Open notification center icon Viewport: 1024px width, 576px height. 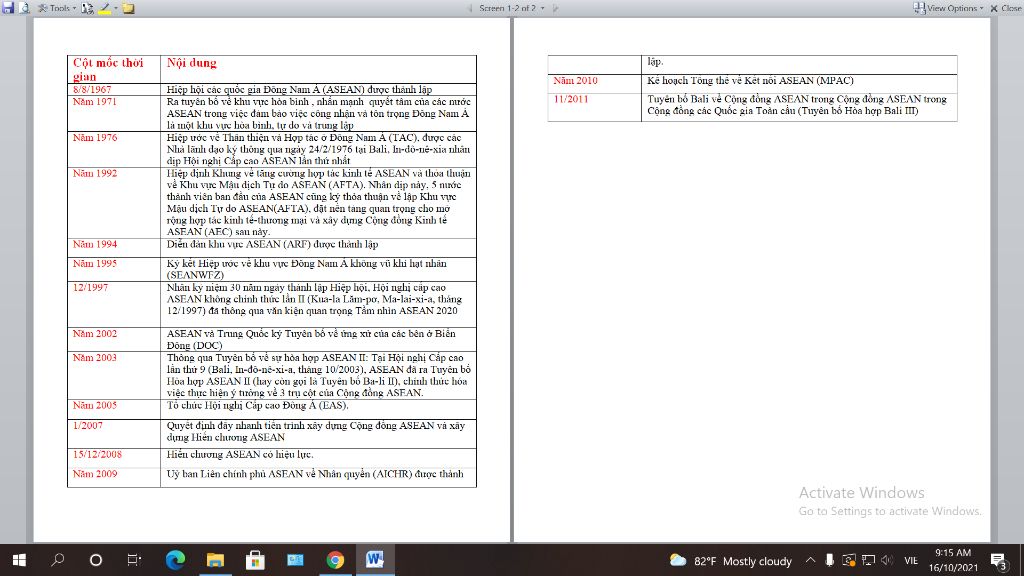click(999, 560)
